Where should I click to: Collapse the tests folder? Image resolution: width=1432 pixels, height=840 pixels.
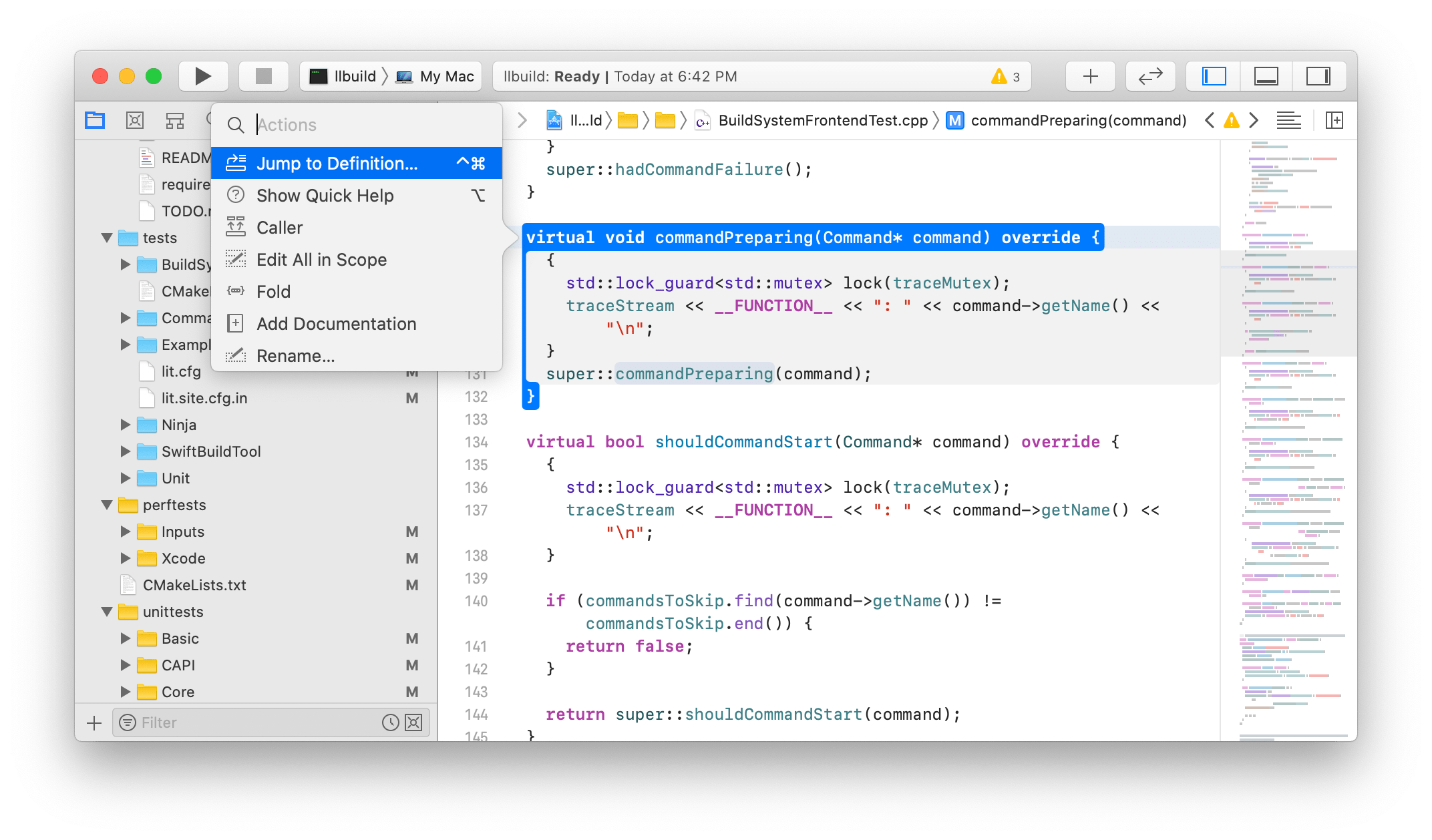coord(108,238)
